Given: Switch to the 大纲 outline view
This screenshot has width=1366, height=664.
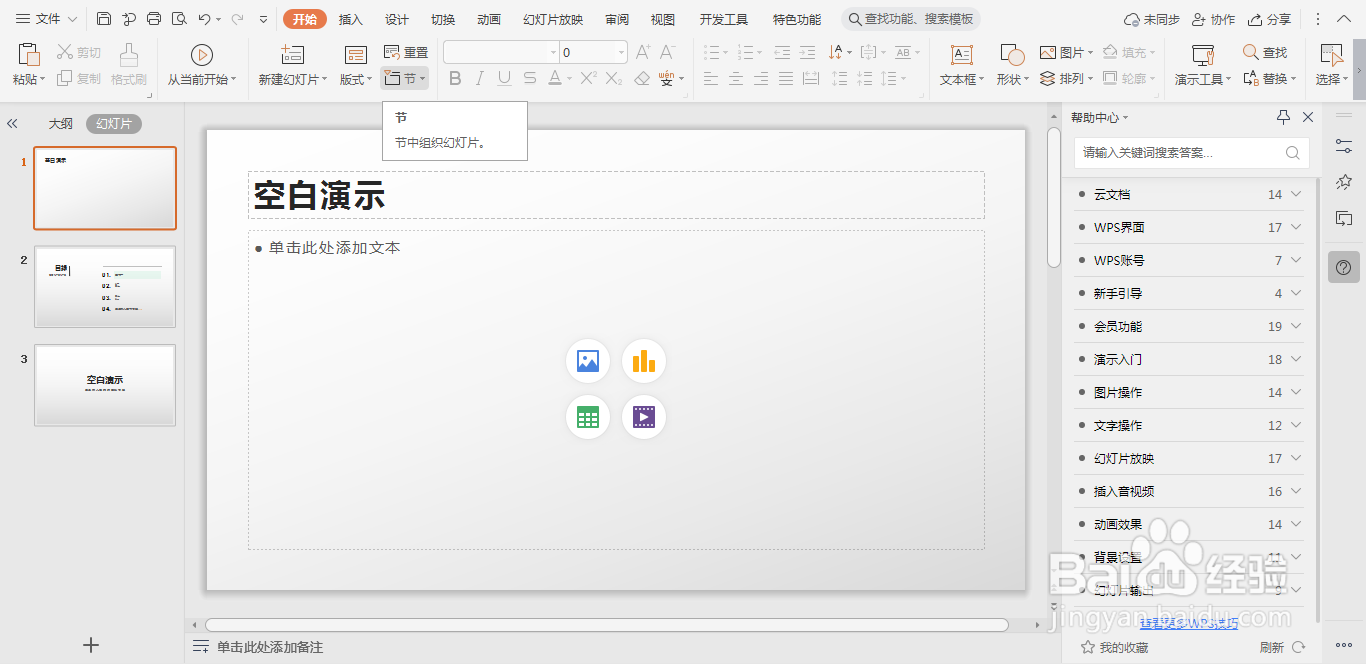Looking at the screenshot, I should coord(61,124).
